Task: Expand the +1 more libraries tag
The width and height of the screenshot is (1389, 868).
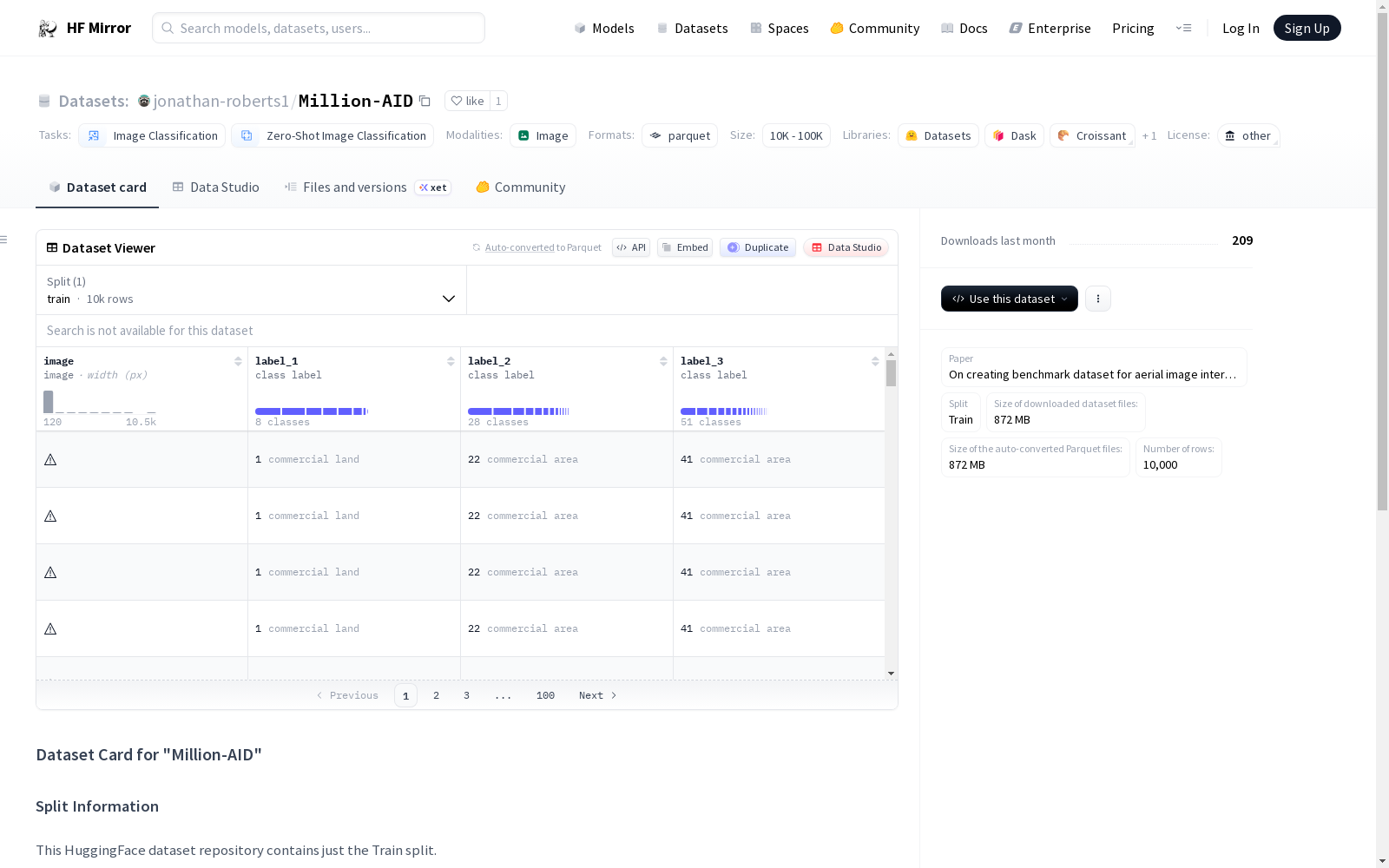Action: click(1149, 135)
